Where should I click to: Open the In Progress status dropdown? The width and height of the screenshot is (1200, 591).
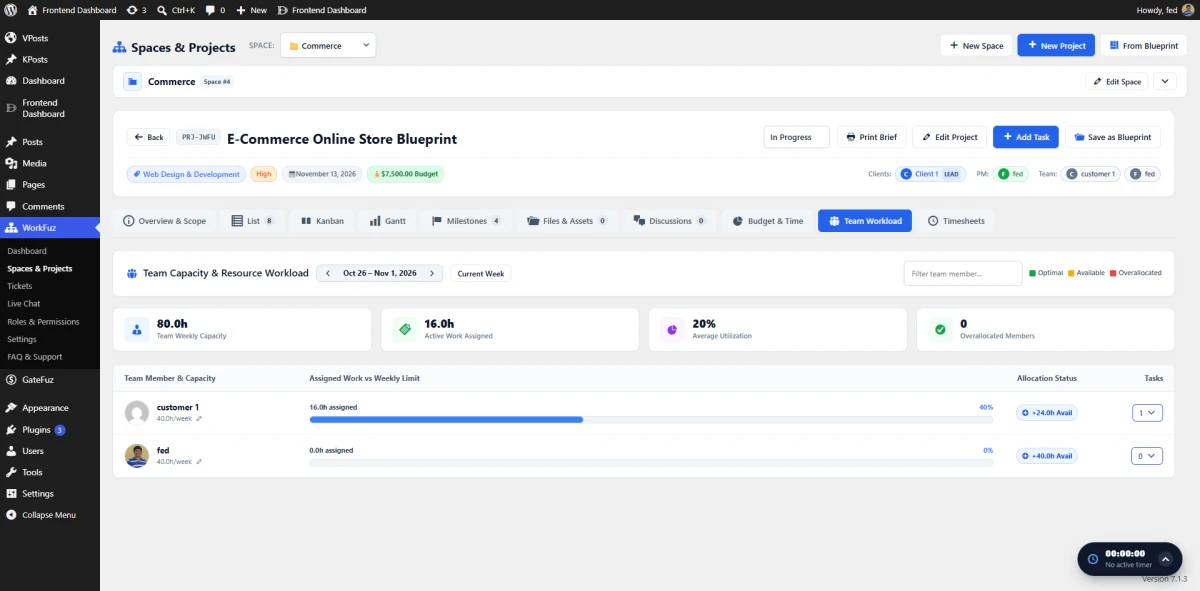[x=796, y=137]
